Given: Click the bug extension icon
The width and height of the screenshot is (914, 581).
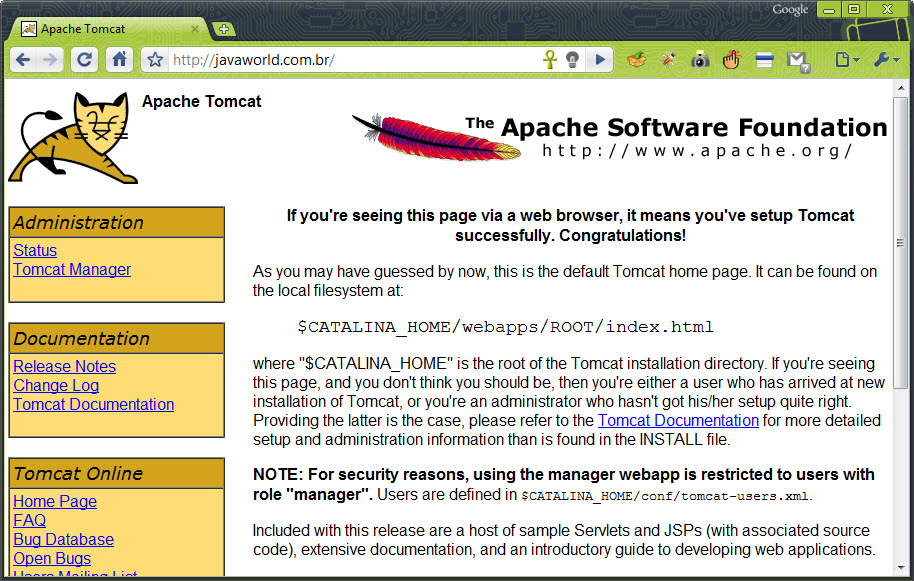Looking at the screenshot, I should [669, 59].
